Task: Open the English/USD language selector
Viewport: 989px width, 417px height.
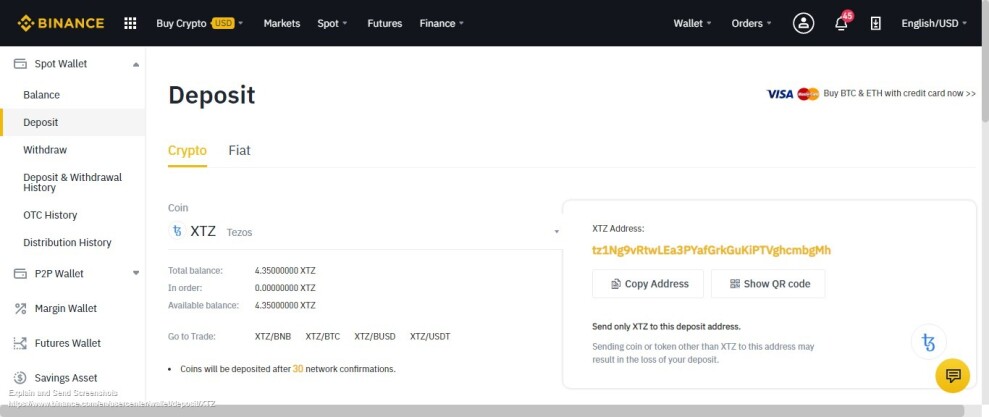Action: (x=933, y=23)
